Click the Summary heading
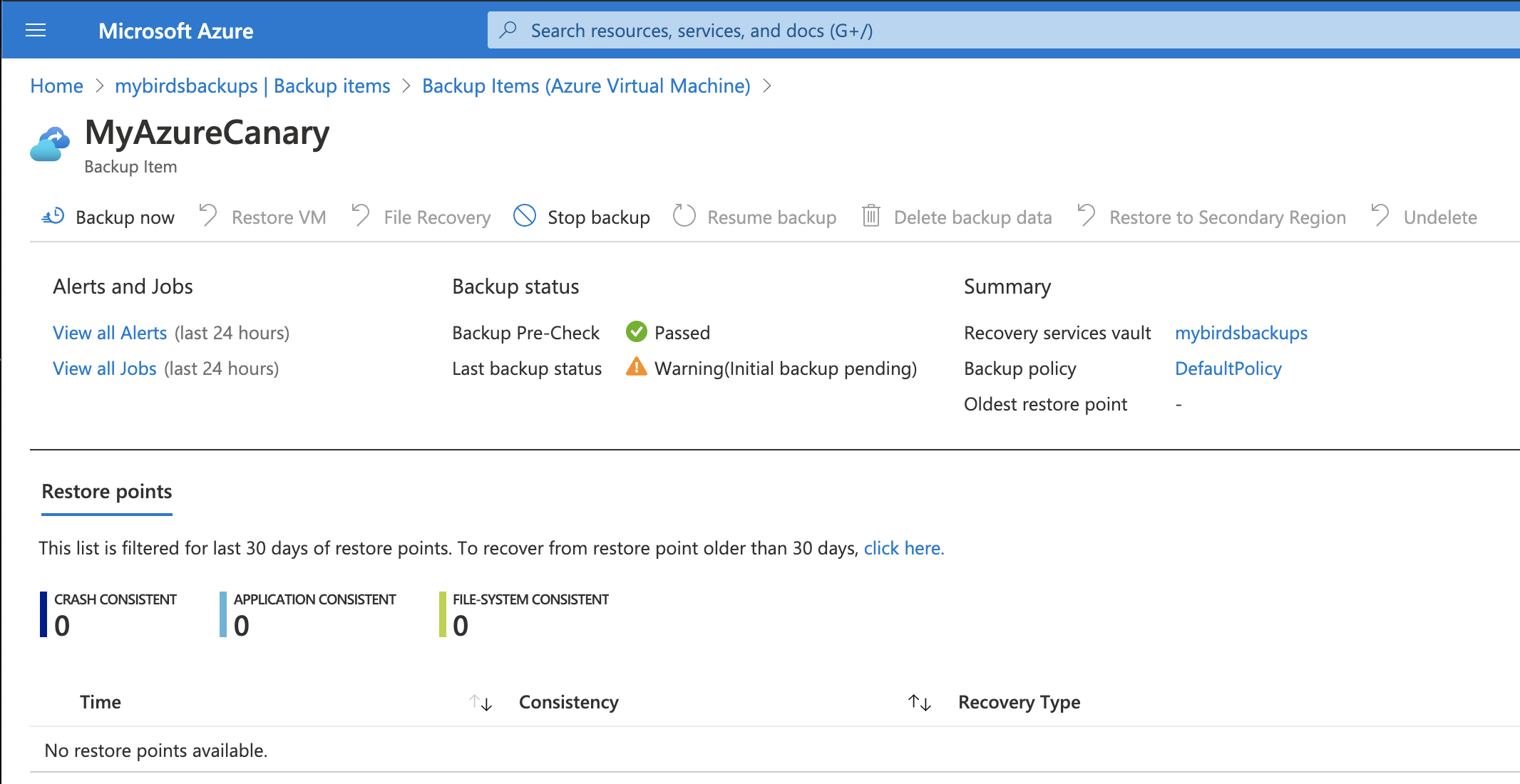Screen dimensions: 1520x784 point(1007,287)
